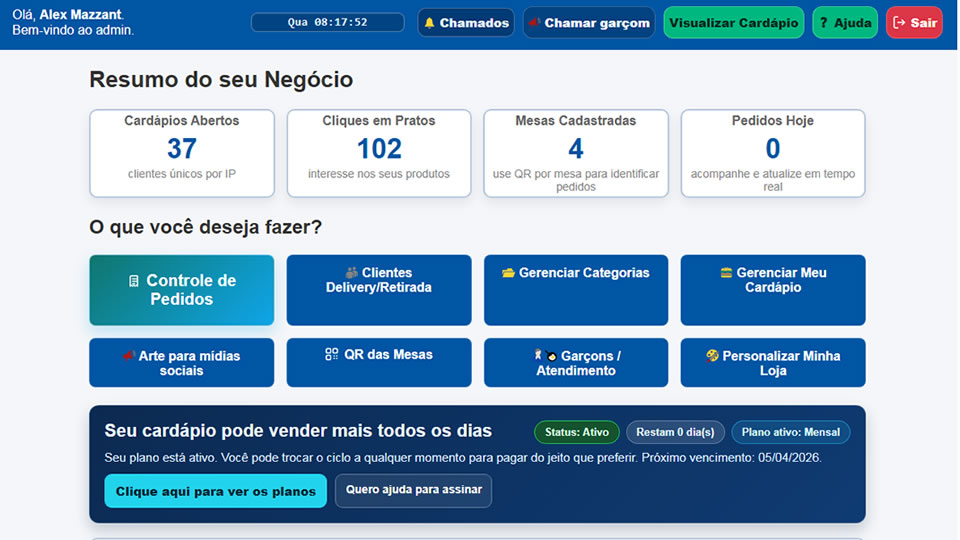The height and width of the screenshot is (540, 960).
Task: Click the exit arrow icon on Sair
Action: 899,23
